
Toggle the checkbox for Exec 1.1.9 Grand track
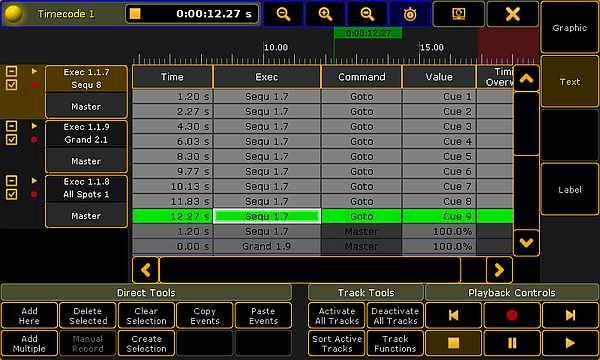point(11,140)
